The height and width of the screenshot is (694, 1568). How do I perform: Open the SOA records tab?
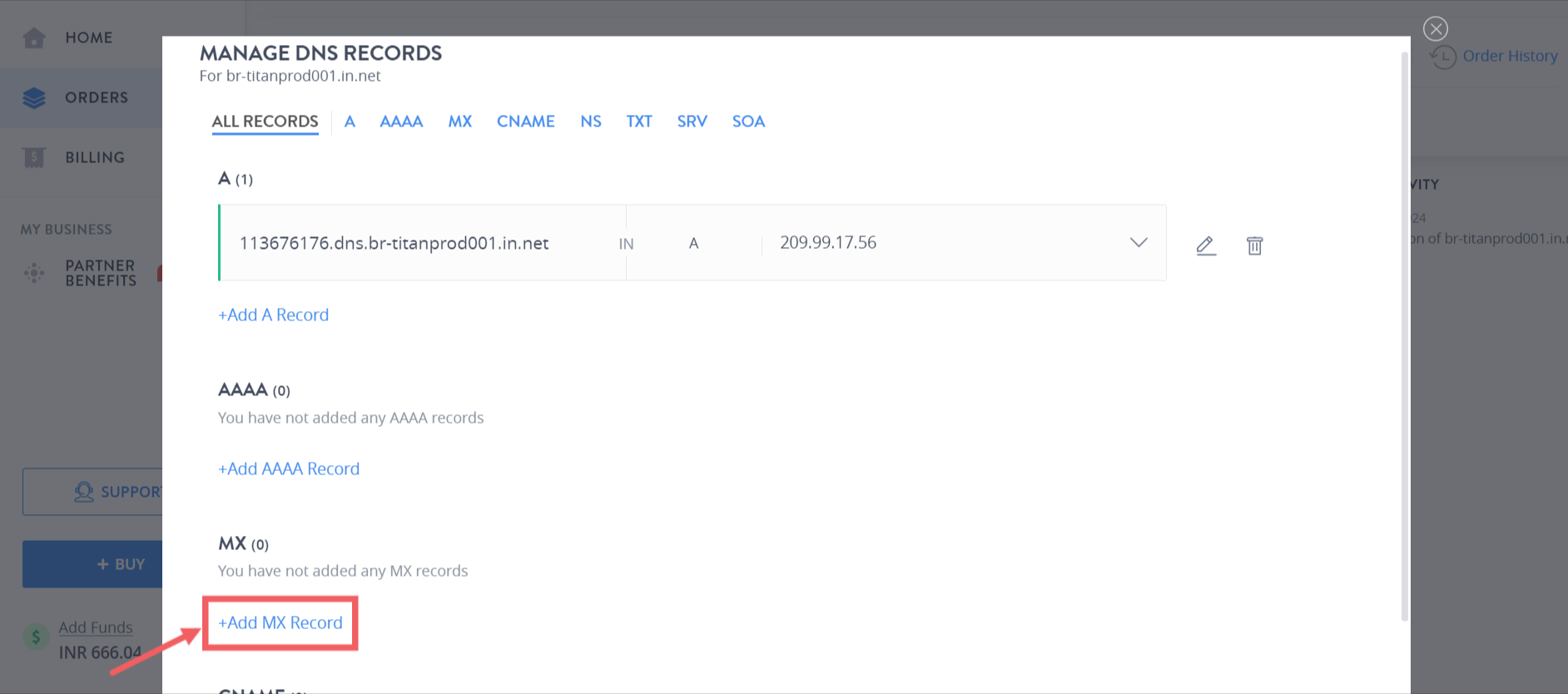tap(748, 121)
